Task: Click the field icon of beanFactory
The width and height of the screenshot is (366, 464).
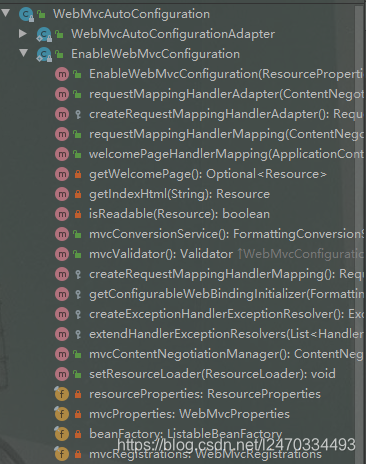Action: point(62,434)
